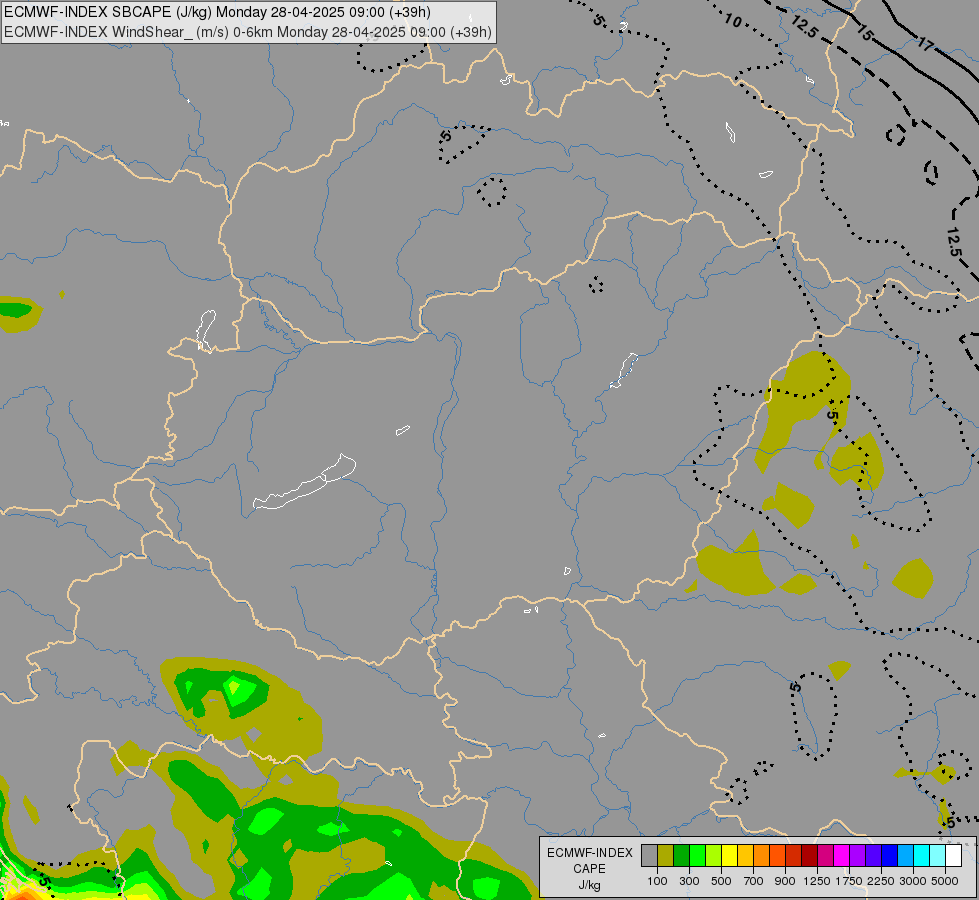
Task: Pick the crimson pink swatch right of 1250
Action: [x=825, y=856]
